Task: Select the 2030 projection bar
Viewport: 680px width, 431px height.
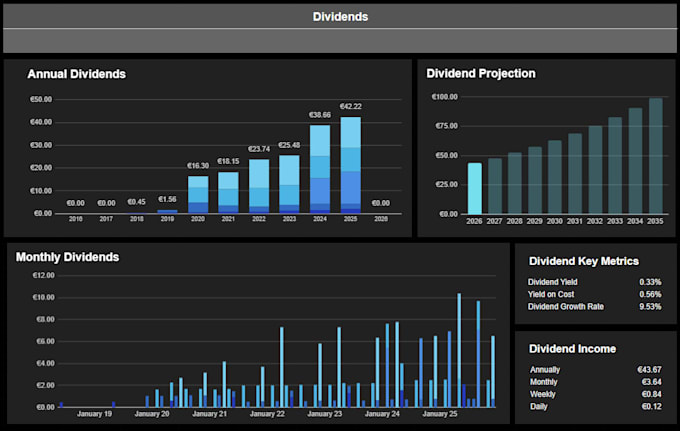Action: pyautogui.click(x=555, y=177)
